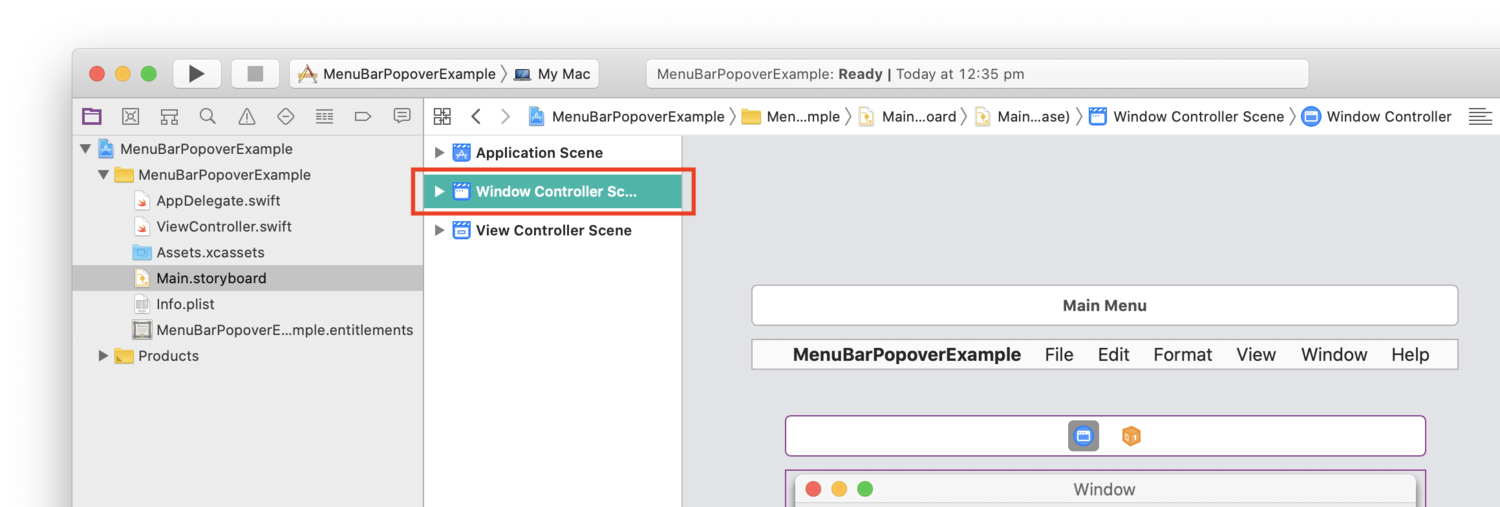Open the Info.plist file
This screenshot has height=507, width=1500.
pyautogui.click(x=185, y=304)
